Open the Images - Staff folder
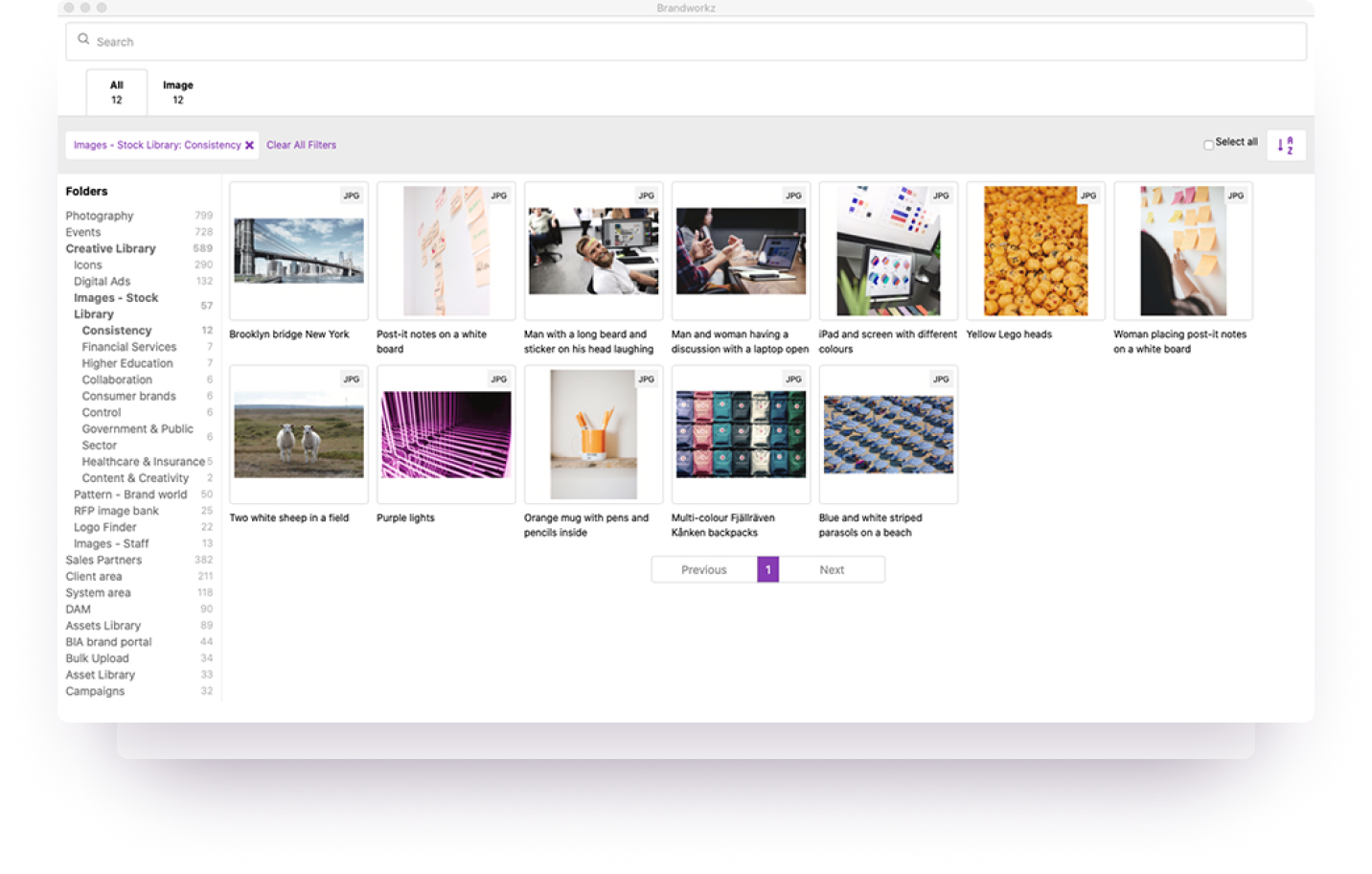Viewport: 1372px width, 874px height. 111,543
